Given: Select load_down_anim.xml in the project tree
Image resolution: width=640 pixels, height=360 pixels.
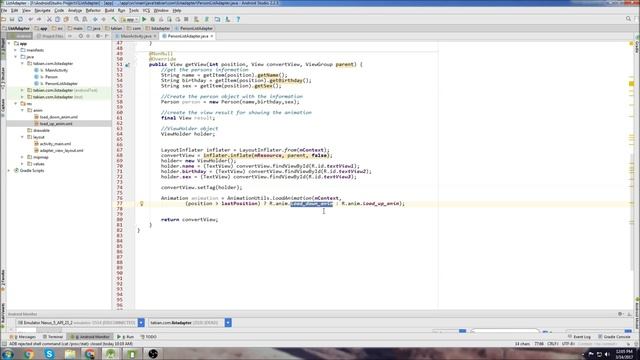Looking at the screenshot, I should [x=58, y=117].
